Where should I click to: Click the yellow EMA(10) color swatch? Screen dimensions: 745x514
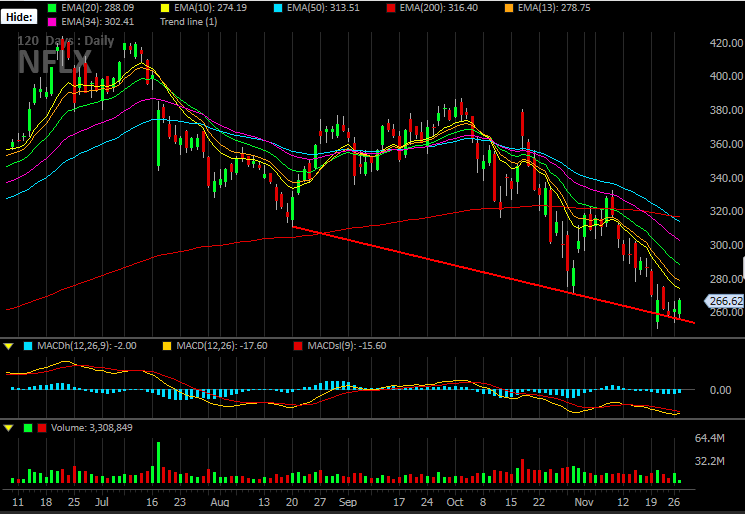pos(165,8)
